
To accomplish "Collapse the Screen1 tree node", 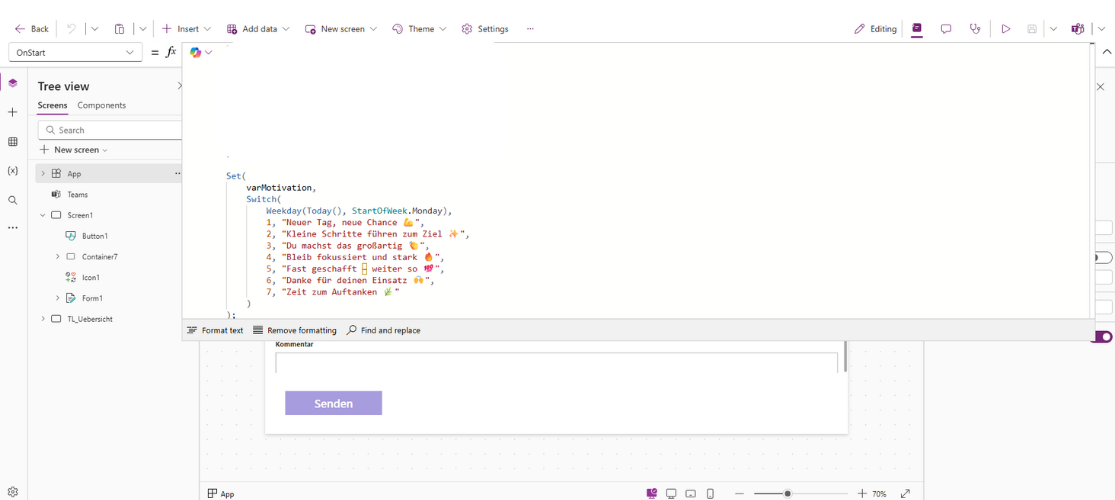I will pos(43,215).
